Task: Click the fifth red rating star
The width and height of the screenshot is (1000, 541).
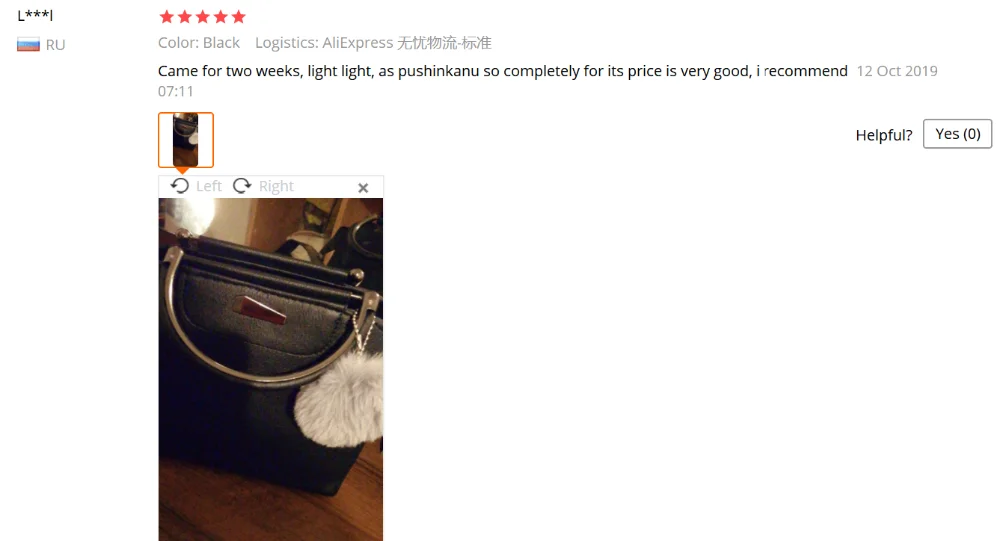Action: (x=239, y=17)
